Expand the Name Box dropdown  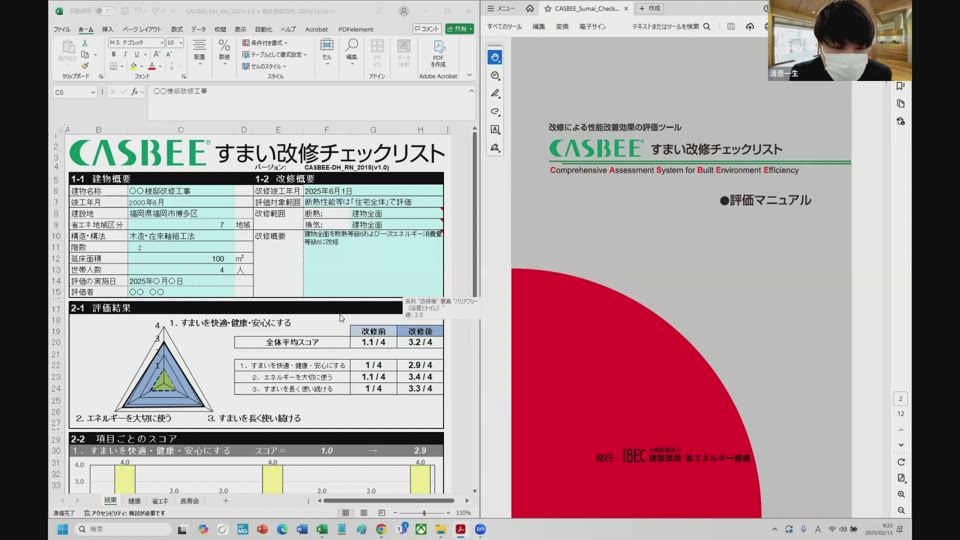93,91
